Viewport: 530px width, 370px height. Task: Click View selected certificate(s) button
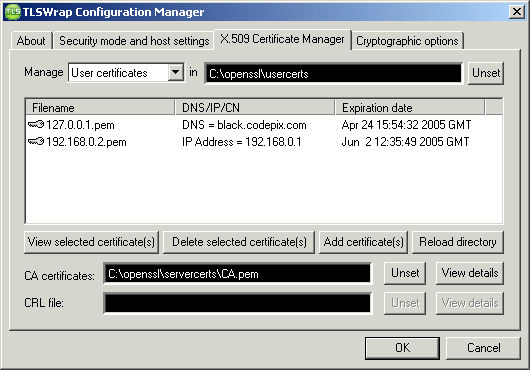pos(91,242)
